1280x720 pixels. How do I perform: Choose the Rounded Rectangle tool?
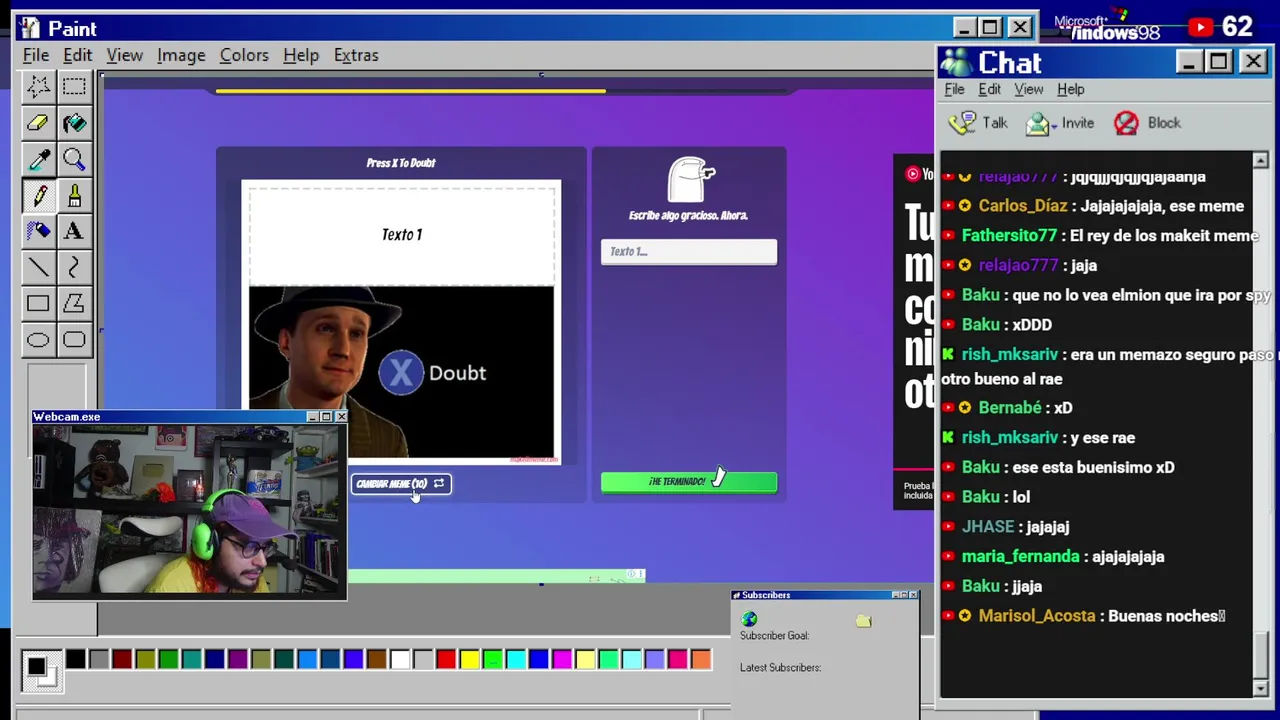click(74, 339)
